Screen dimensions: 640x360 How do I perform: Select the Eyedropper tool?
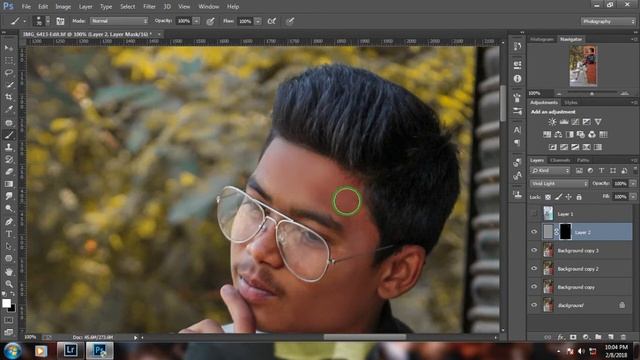(x=9, y=109)
